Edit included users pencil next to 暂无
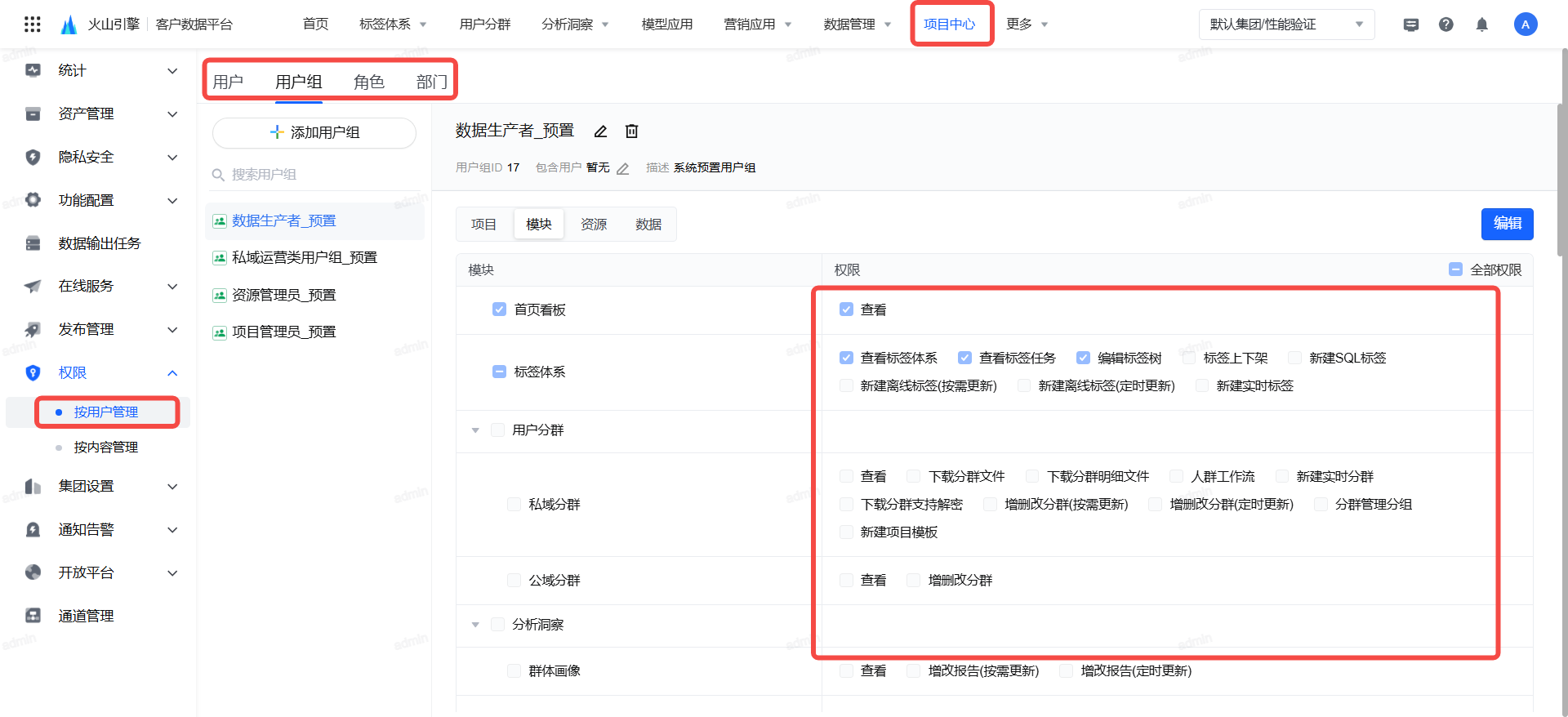Image resolution: width=1568 pixels, height=717 pixels. coord(622,168)
